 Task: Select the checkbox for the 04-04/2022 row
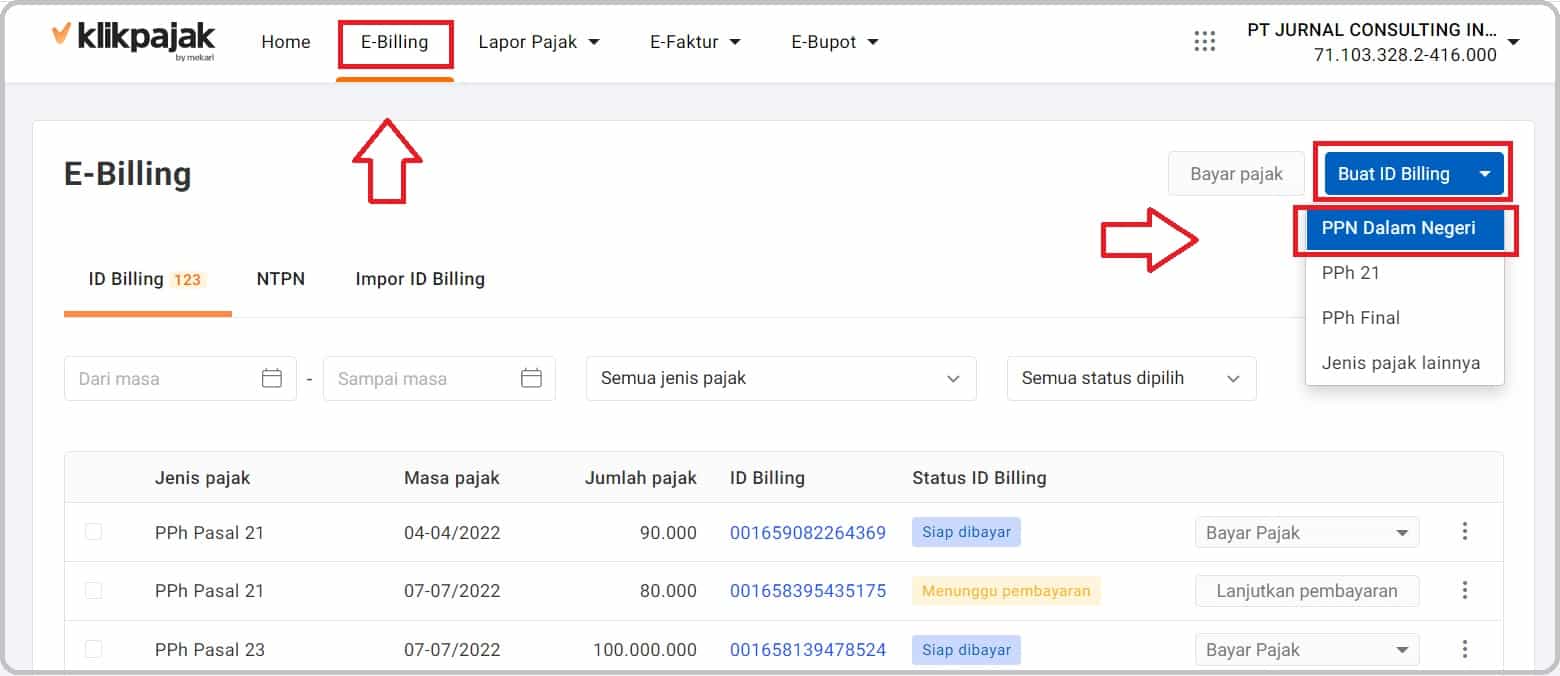coord(93,532)
